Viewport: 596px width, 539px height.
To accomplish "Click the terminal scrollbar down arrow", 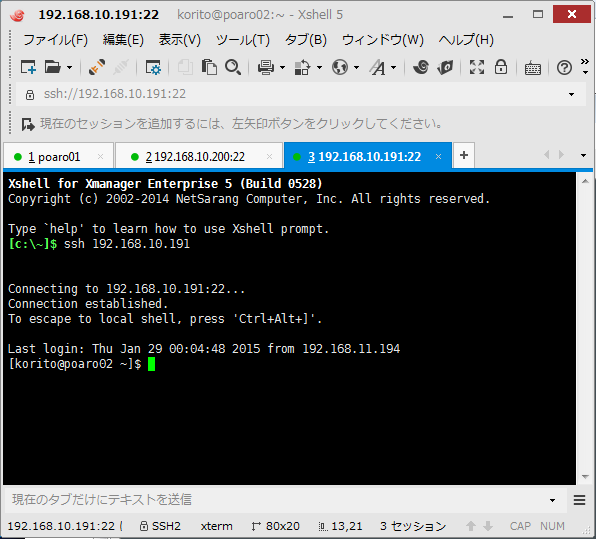I will pyautogui.click(x=585, y=476).
